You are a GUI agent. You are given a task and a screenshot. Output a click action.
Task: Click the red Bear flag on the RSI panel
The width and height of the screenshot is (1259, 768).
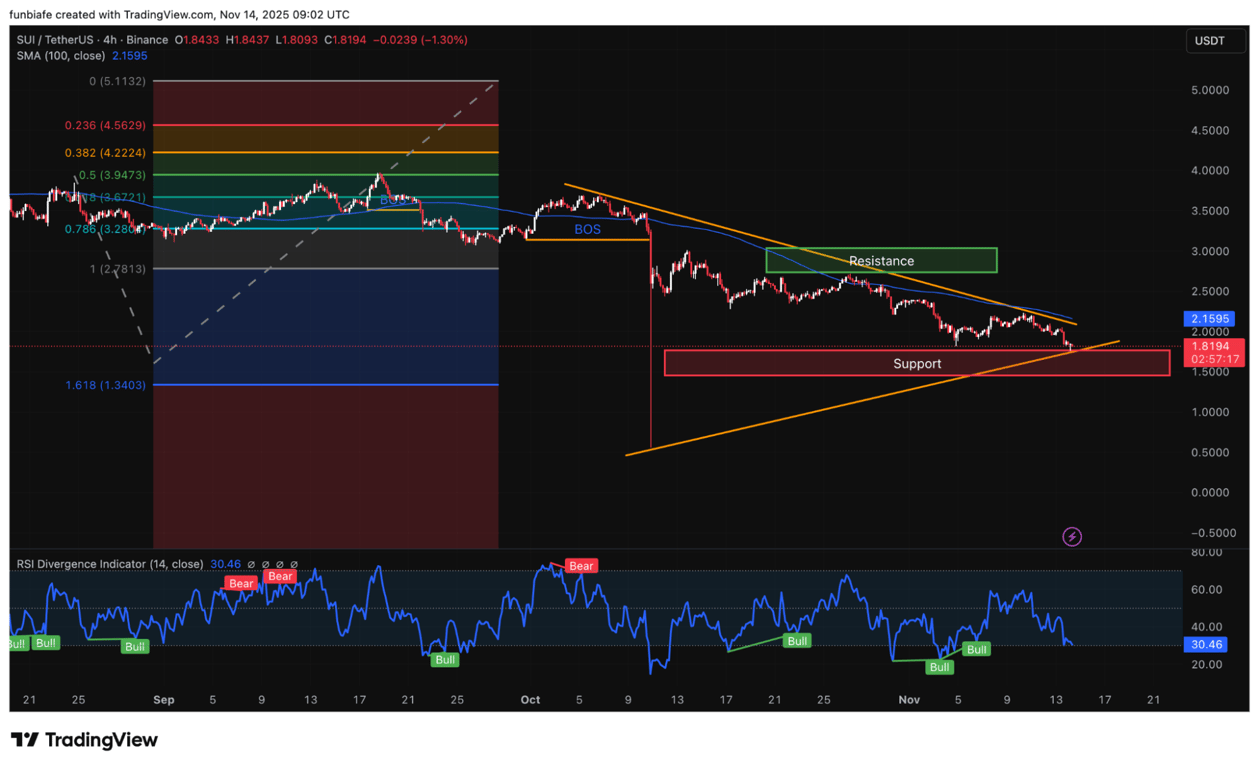click(x=580, y=566)
